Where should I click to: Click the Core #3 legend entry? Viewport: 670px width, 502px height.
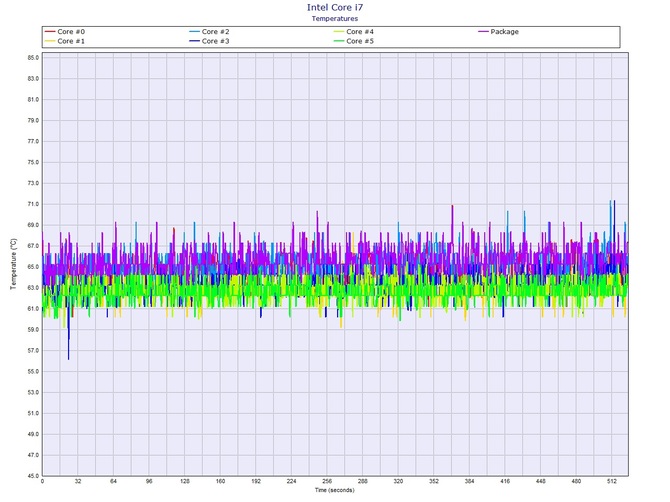click(x=209, y=41)
